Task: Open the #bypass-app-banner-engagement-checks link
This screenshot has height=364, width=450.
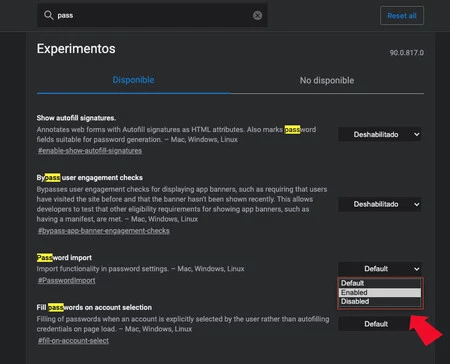Action: 104,231
